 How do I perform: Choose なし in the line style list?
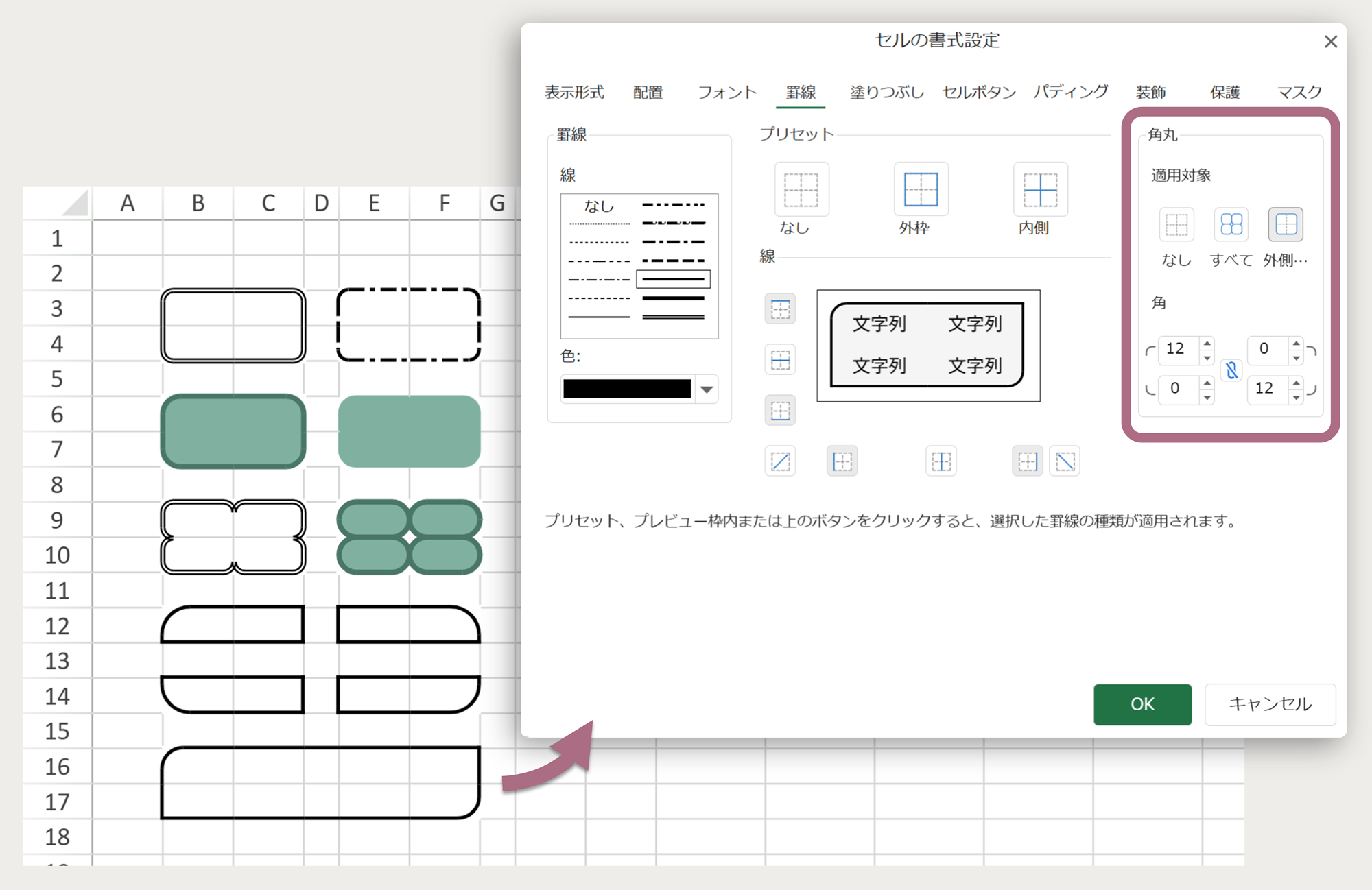coord(599,205)
